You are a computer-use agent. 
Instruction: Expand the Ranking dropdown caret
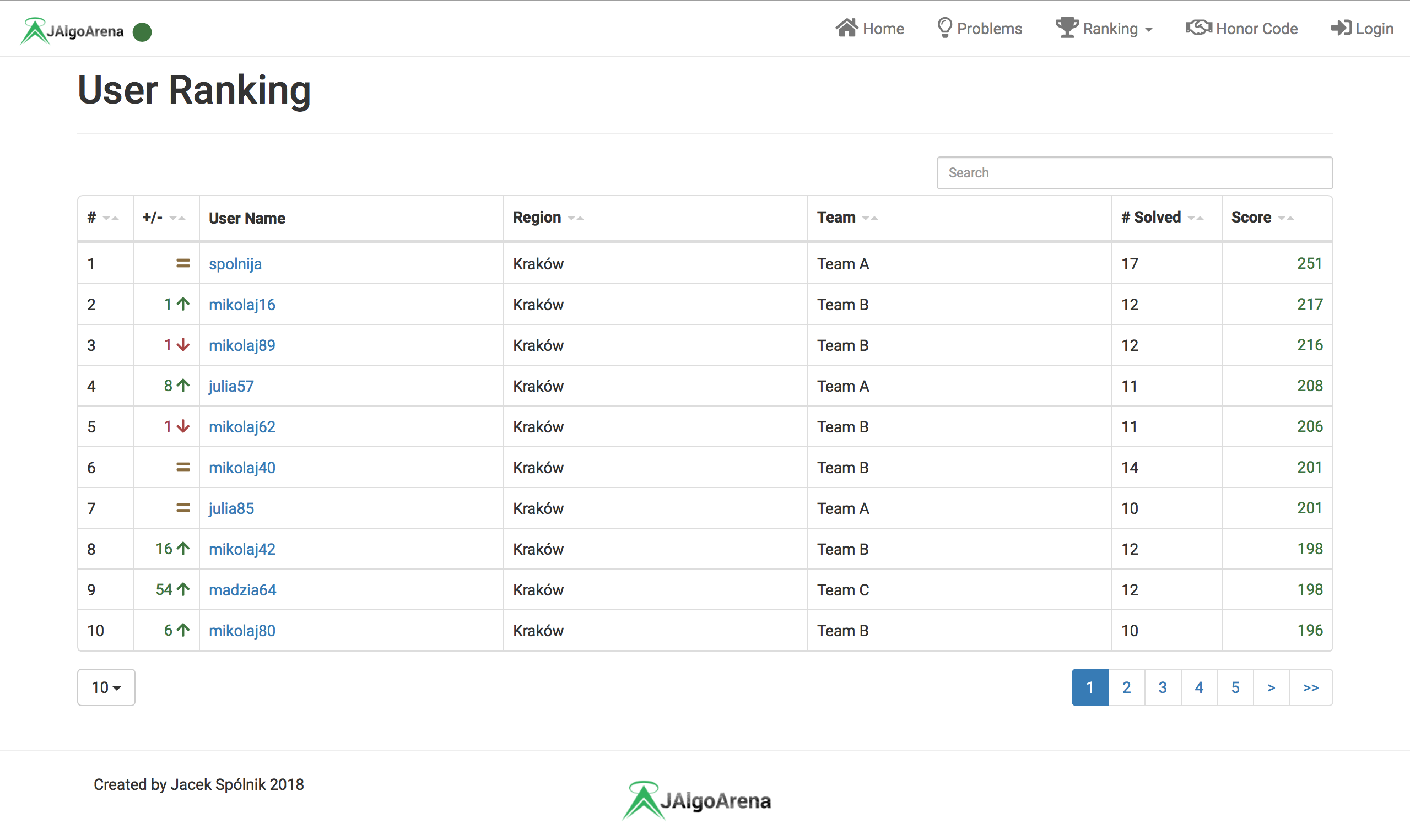[1148, 29]
